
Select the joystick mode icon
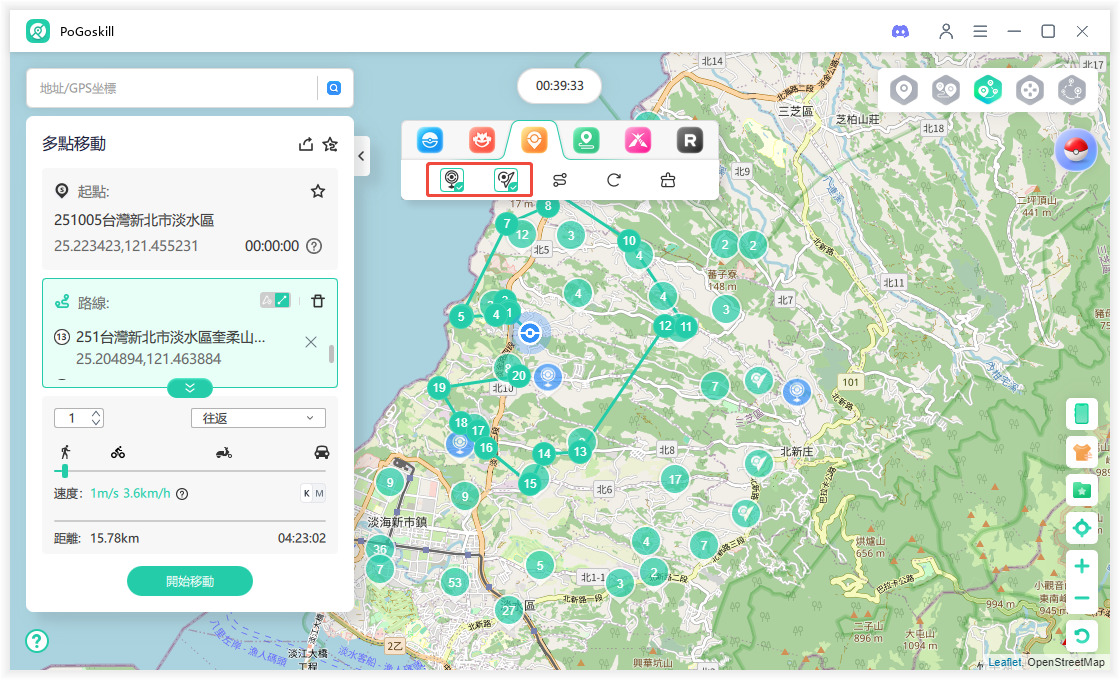(x=1030, y=90)
